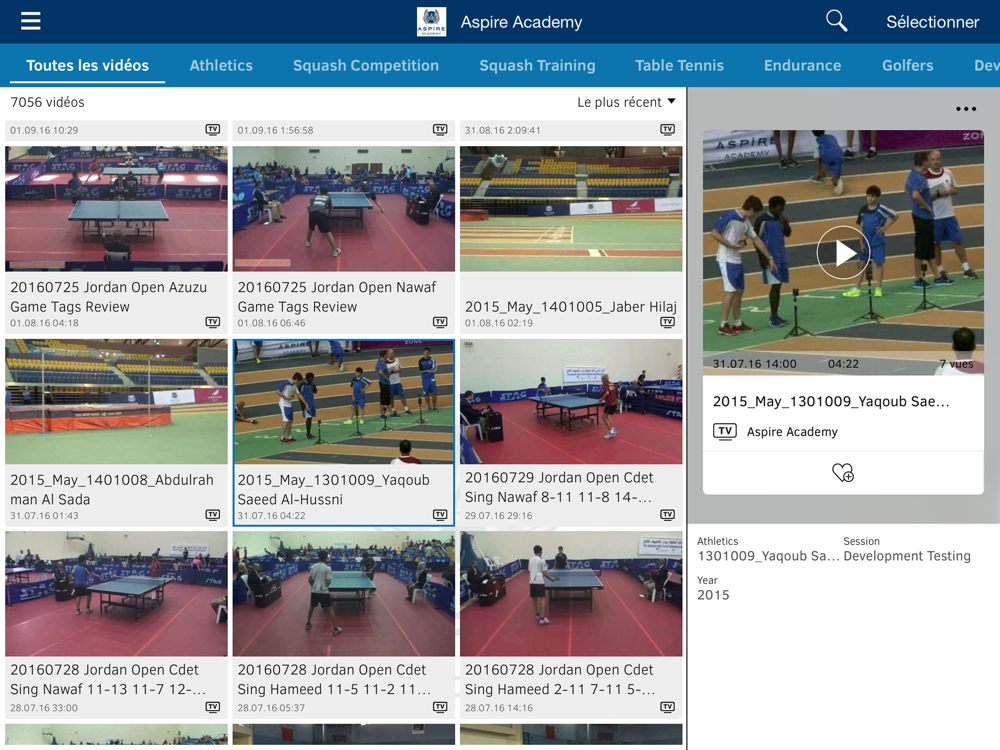Add video to favorites with heart icon
Screen dimensions: 1000x750
pos(842,473)
